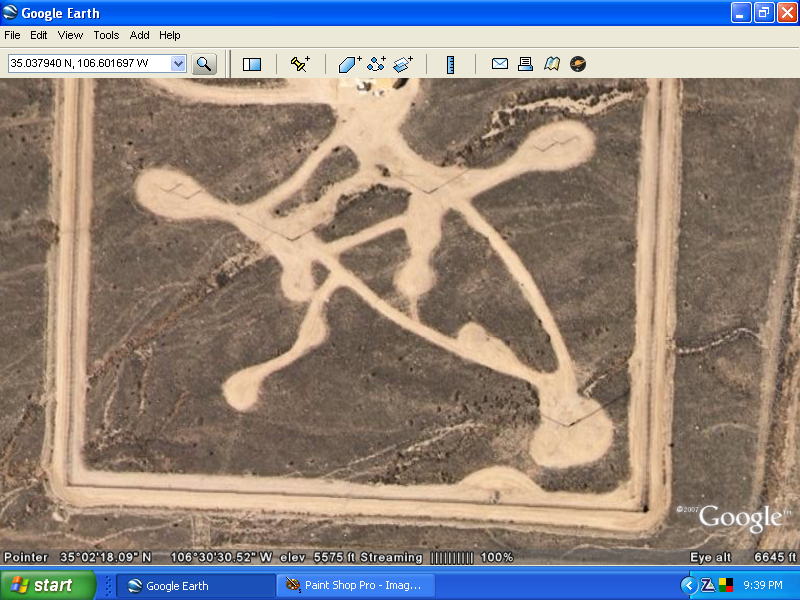Switch to Google Earth taskbar button
The image size is (800, 600).
tap(196, 586)
